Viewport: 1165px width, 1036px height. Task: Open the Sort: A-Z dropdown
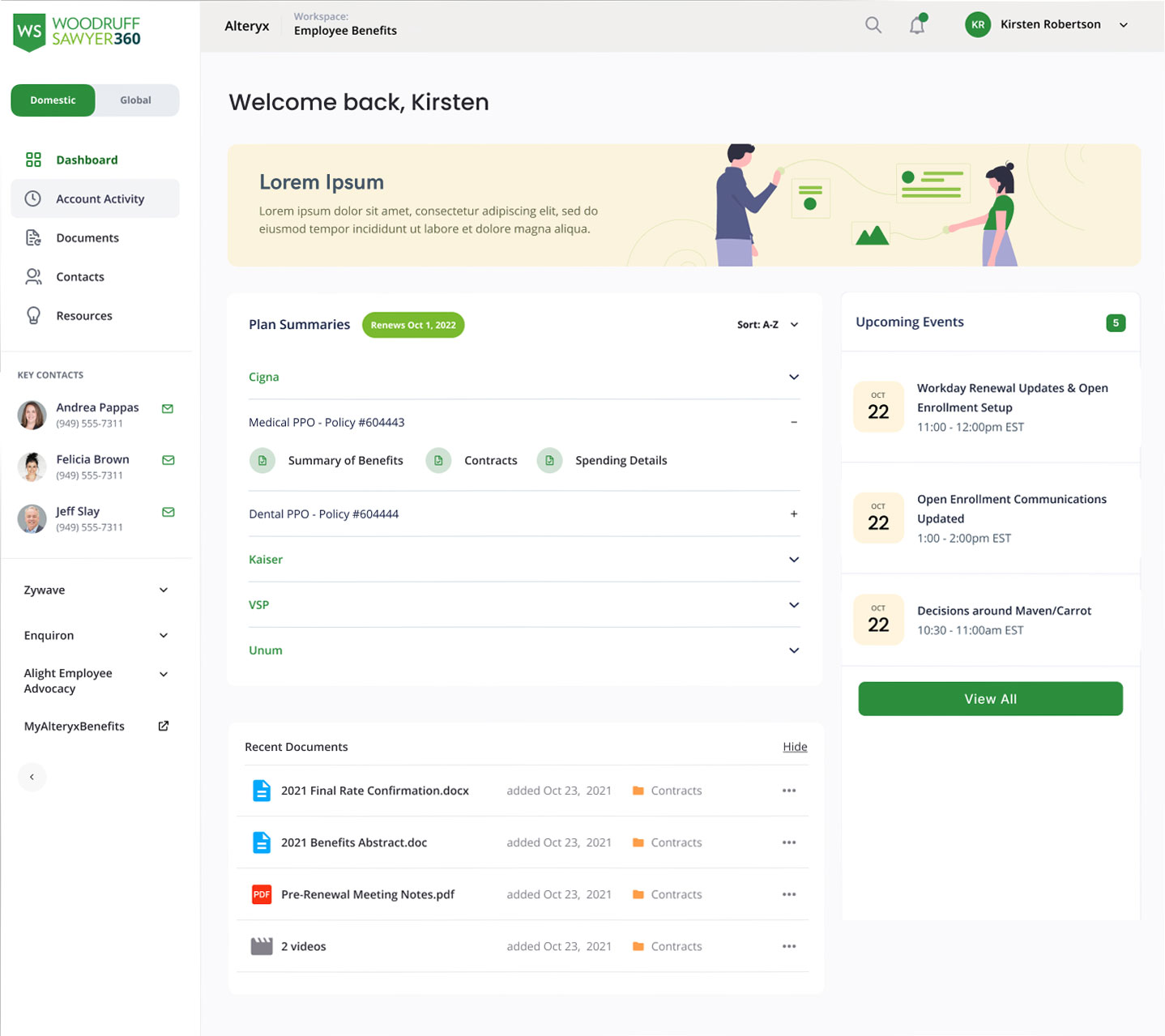point(766,325)
